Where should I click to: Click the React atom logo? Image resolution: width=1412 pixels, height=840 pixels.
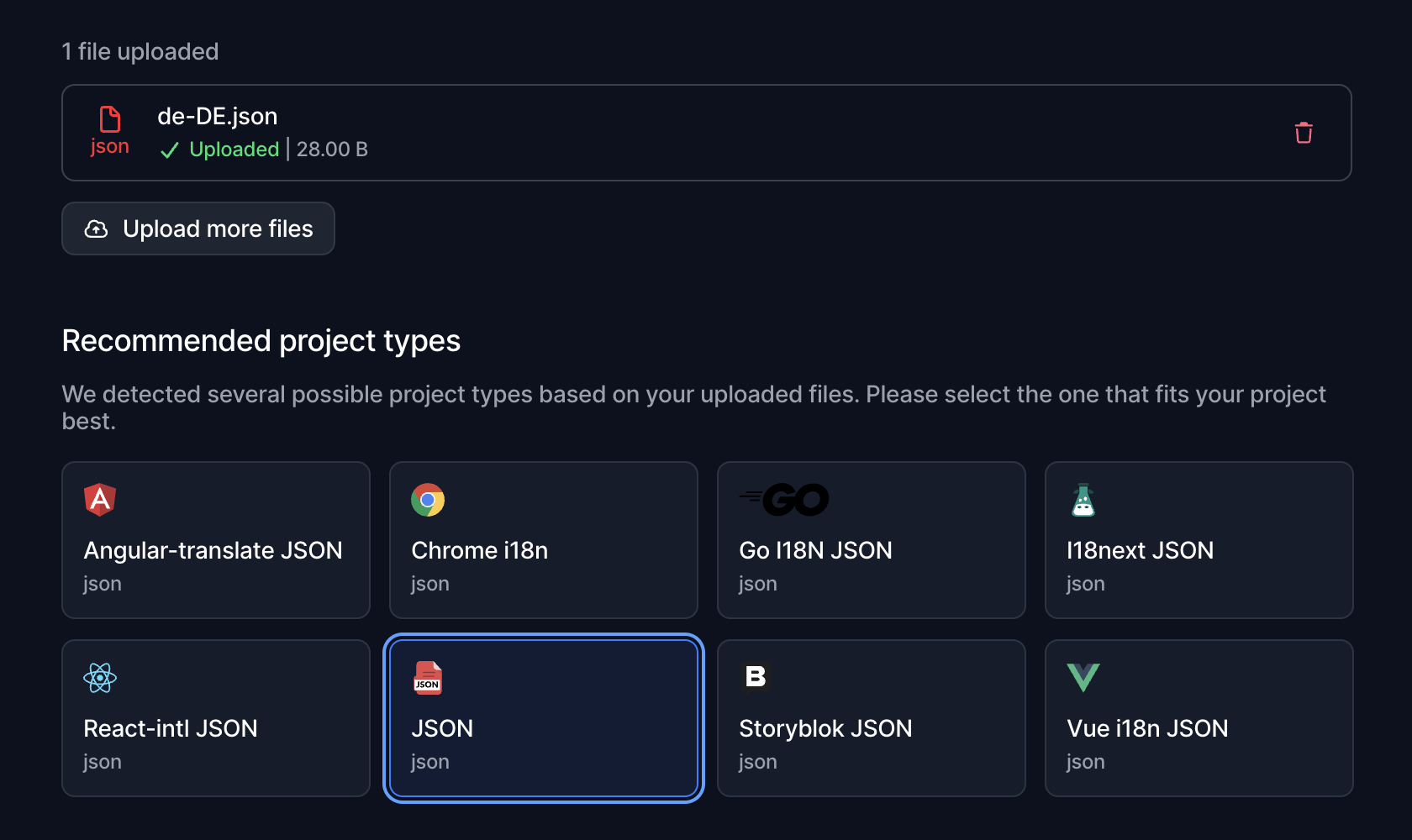tap(100, 678)
